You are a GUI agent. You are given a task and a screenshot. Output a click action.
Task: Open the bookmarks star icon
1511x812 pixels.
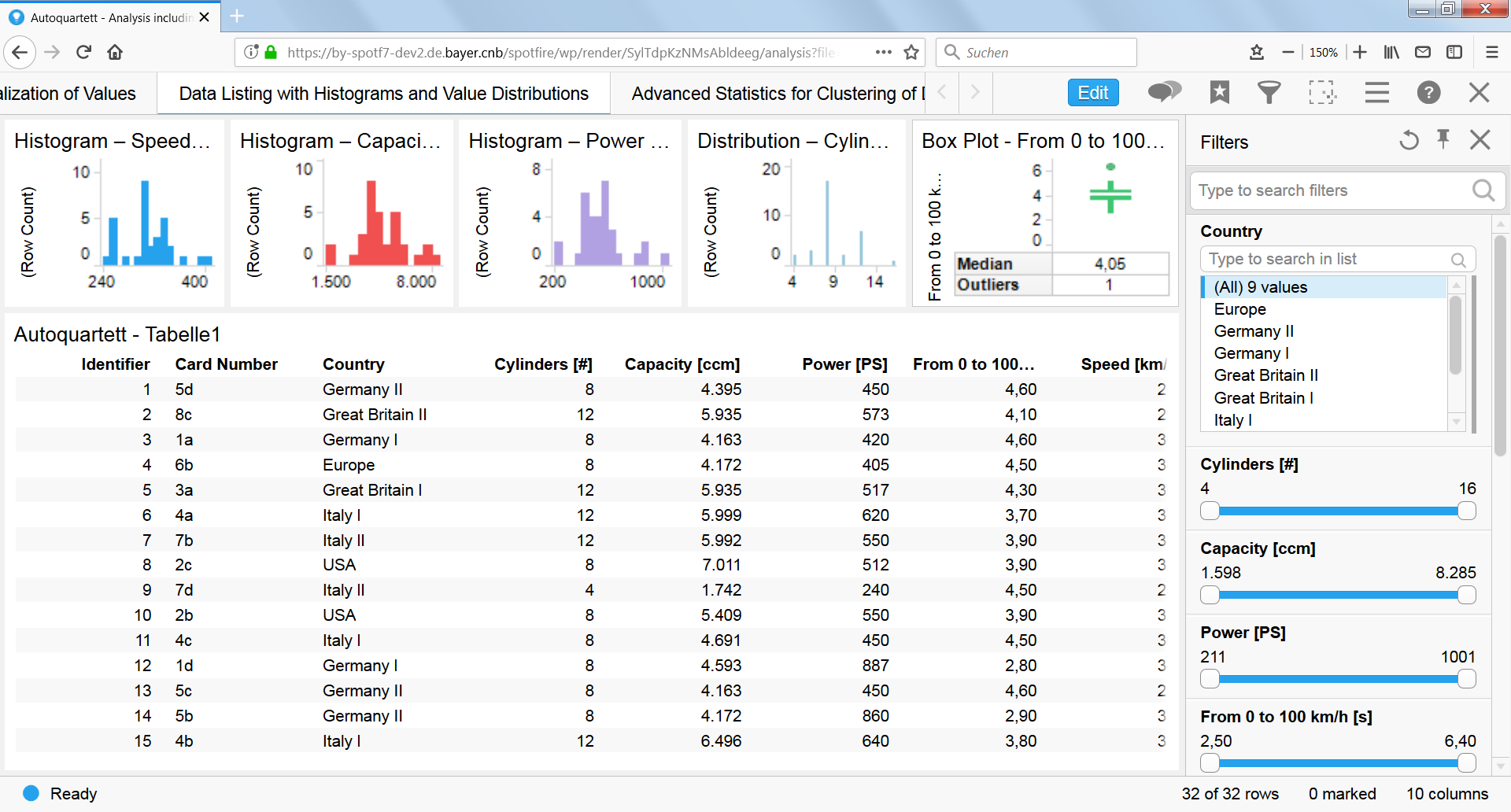pos(1219,92)
